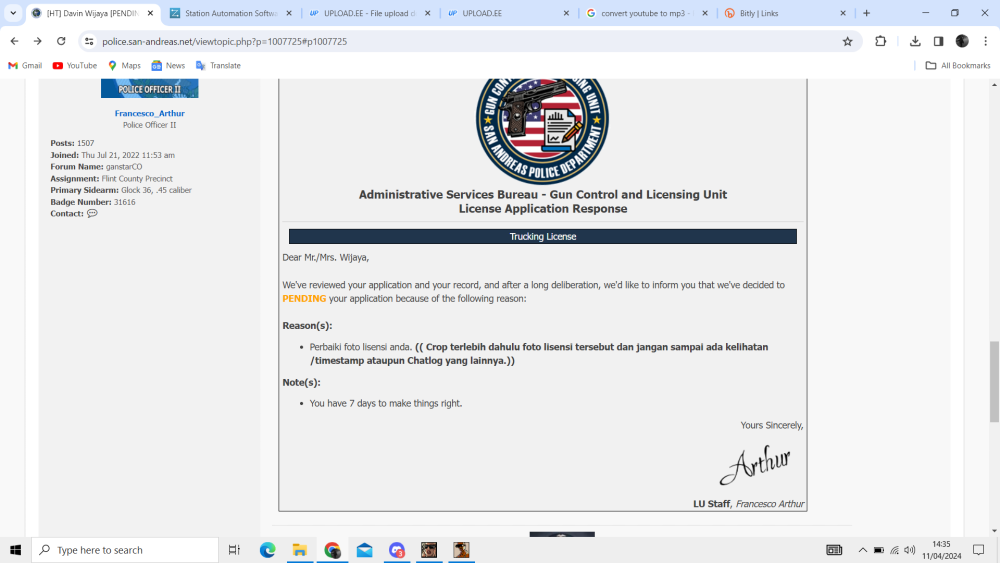
Task: Open a new browser tab
Action: [x=866, y=13]
